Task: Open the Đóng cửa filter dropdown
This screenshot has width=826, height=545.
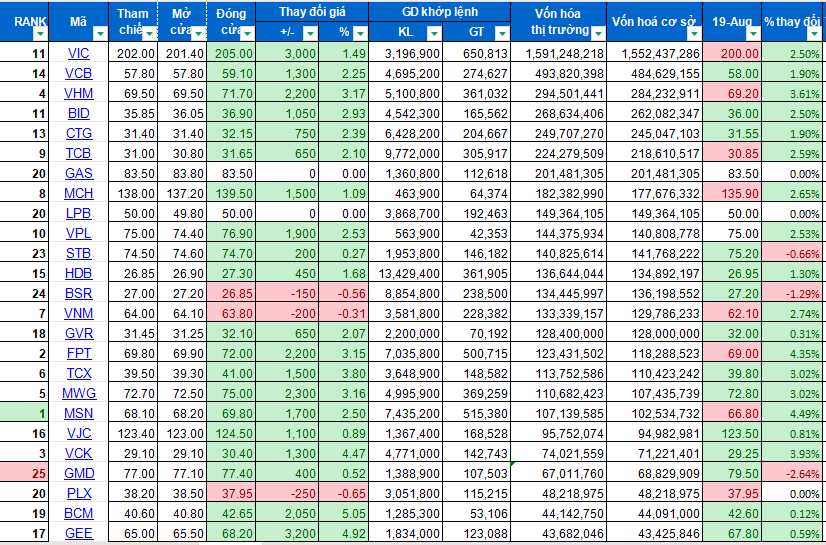Action: point(247,34)
